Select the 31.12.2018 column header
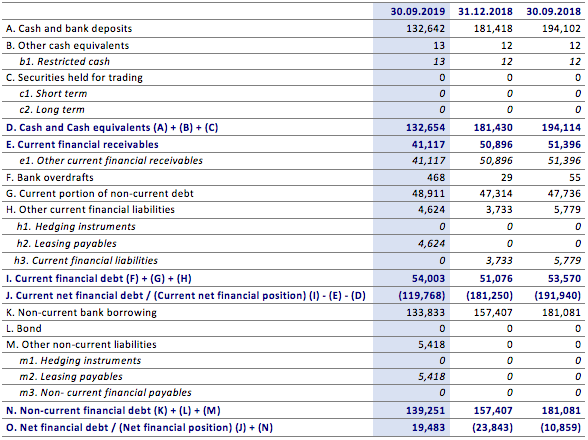 [485, 11]
